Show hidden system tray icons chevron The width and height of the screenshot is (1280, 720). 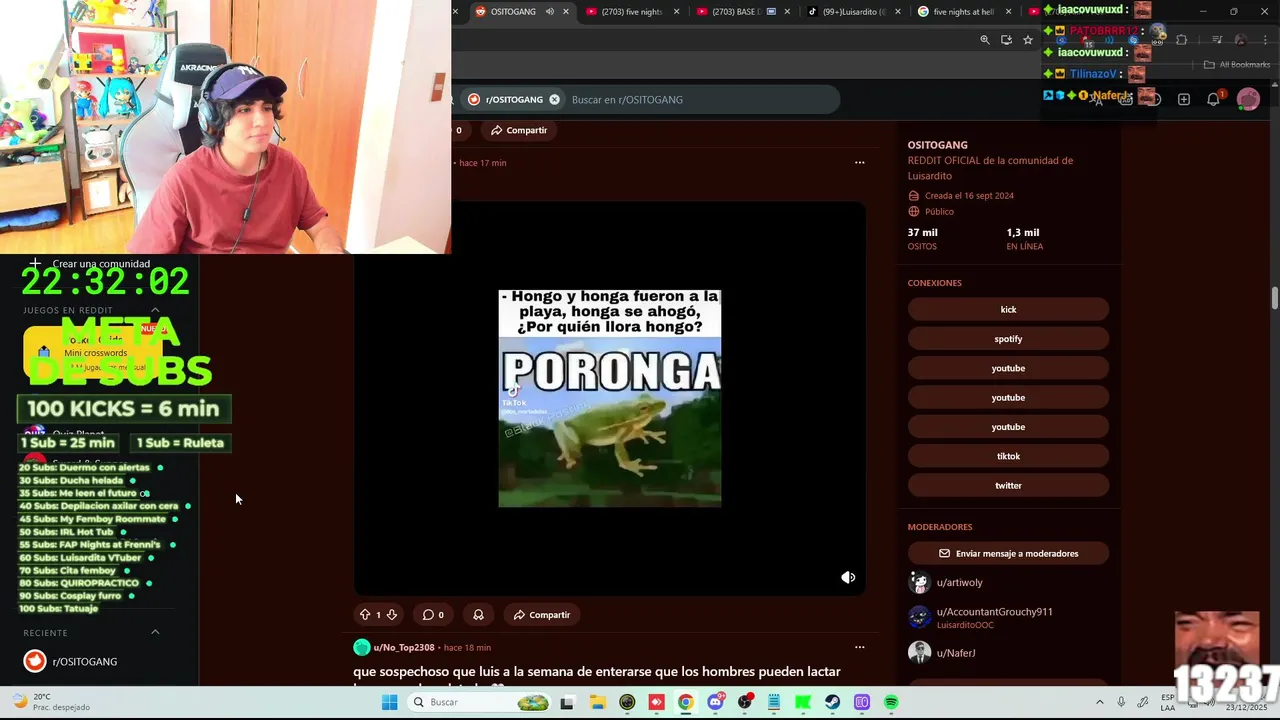1100,702
